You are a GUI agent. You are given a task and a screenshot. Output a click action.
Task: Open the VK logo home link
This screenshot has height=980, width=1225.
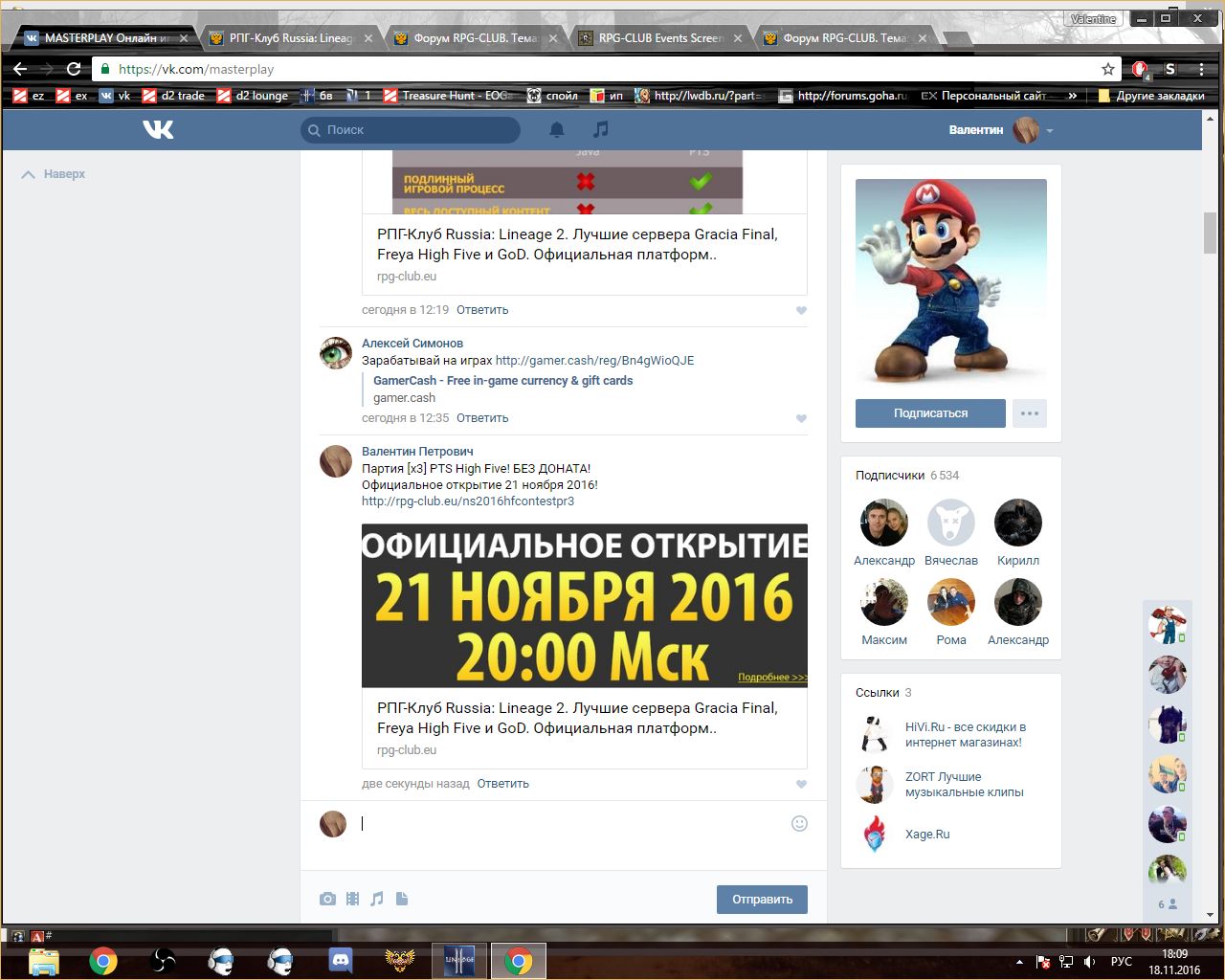coord(158,129)
